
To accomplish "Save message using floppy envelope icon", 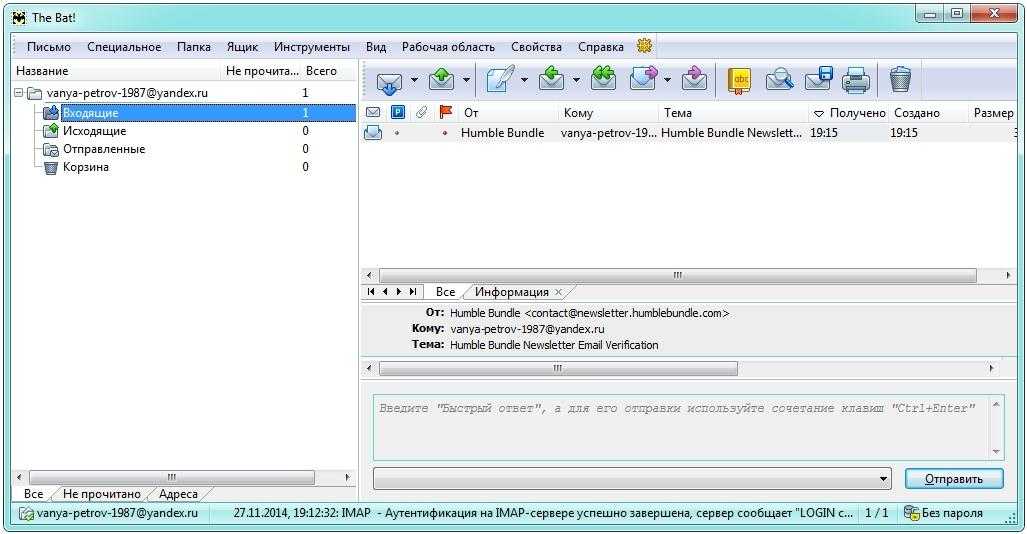I will tap(818, 79).
